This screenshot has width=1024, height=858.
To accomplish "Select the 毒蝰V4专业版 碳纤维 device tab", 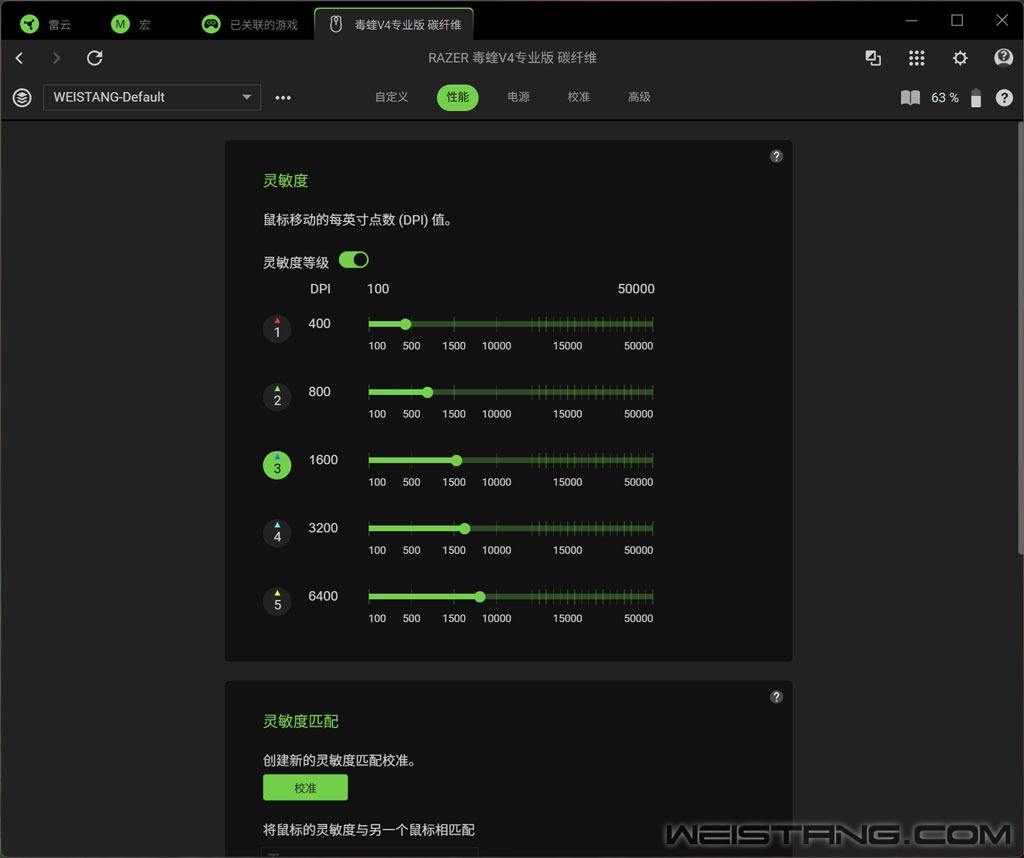I will click(x=394, y=25).
